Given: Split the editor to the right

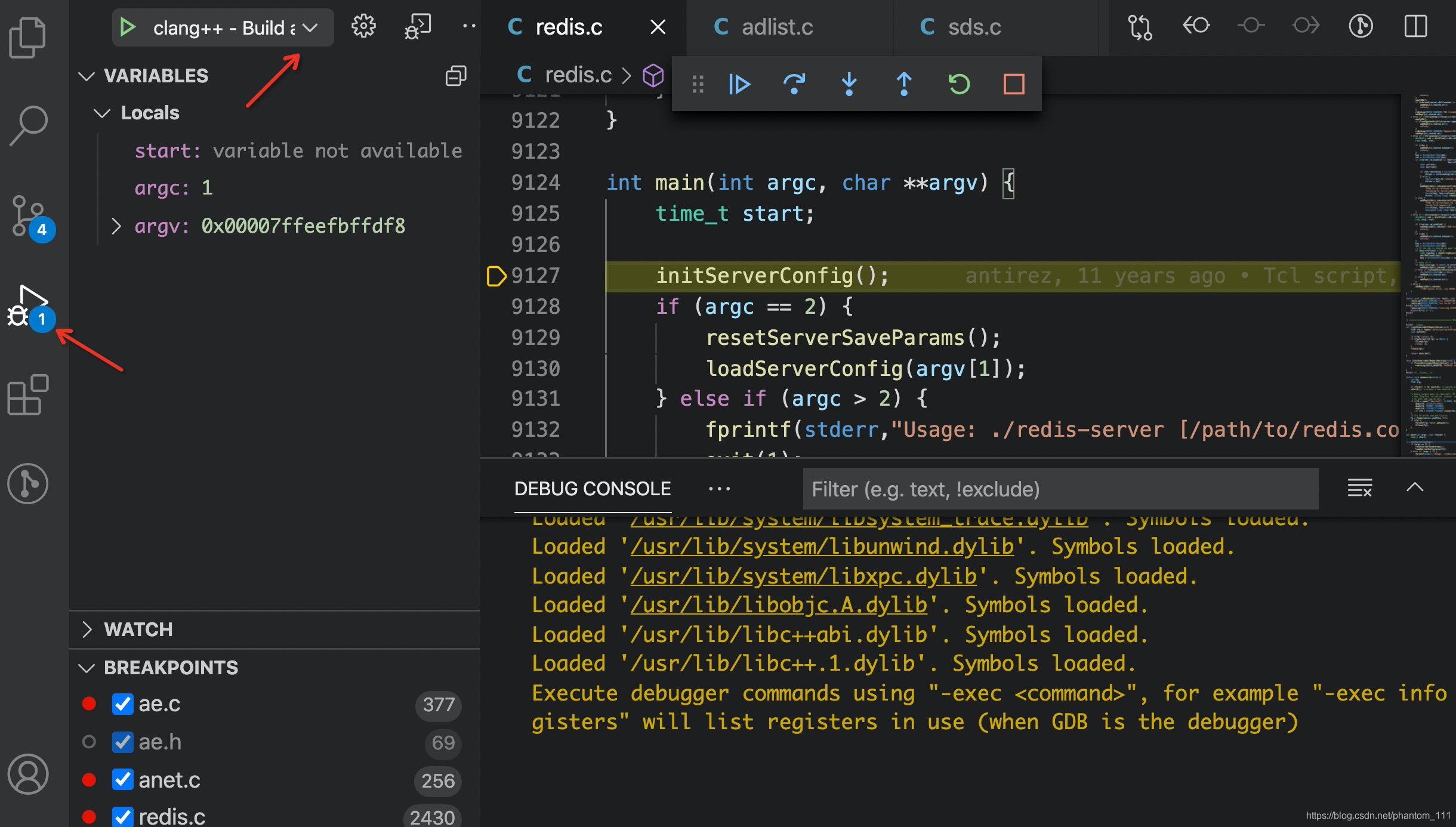Looking at the screenshot, I should tap(1415, 26).
